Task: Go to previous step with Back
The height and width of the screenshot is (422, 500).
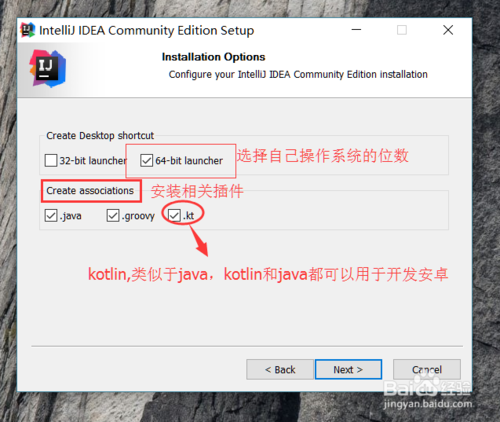Action: pyautogui.click(x=280, y=369)
